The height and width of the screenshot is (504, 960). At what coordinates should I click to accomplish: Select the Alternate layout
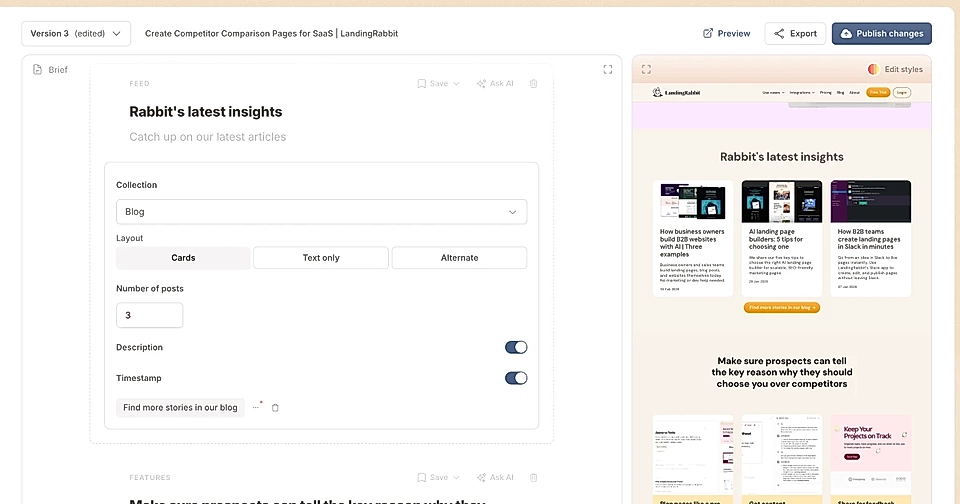point(459,258)
